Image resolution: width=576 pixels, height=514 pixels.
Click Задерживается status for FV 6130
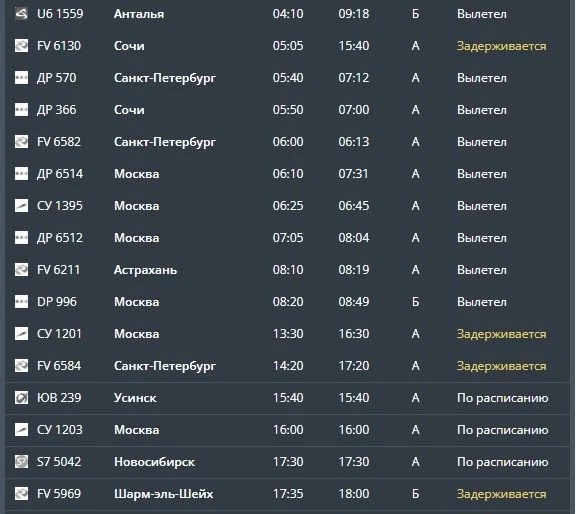tap(501, 46)
